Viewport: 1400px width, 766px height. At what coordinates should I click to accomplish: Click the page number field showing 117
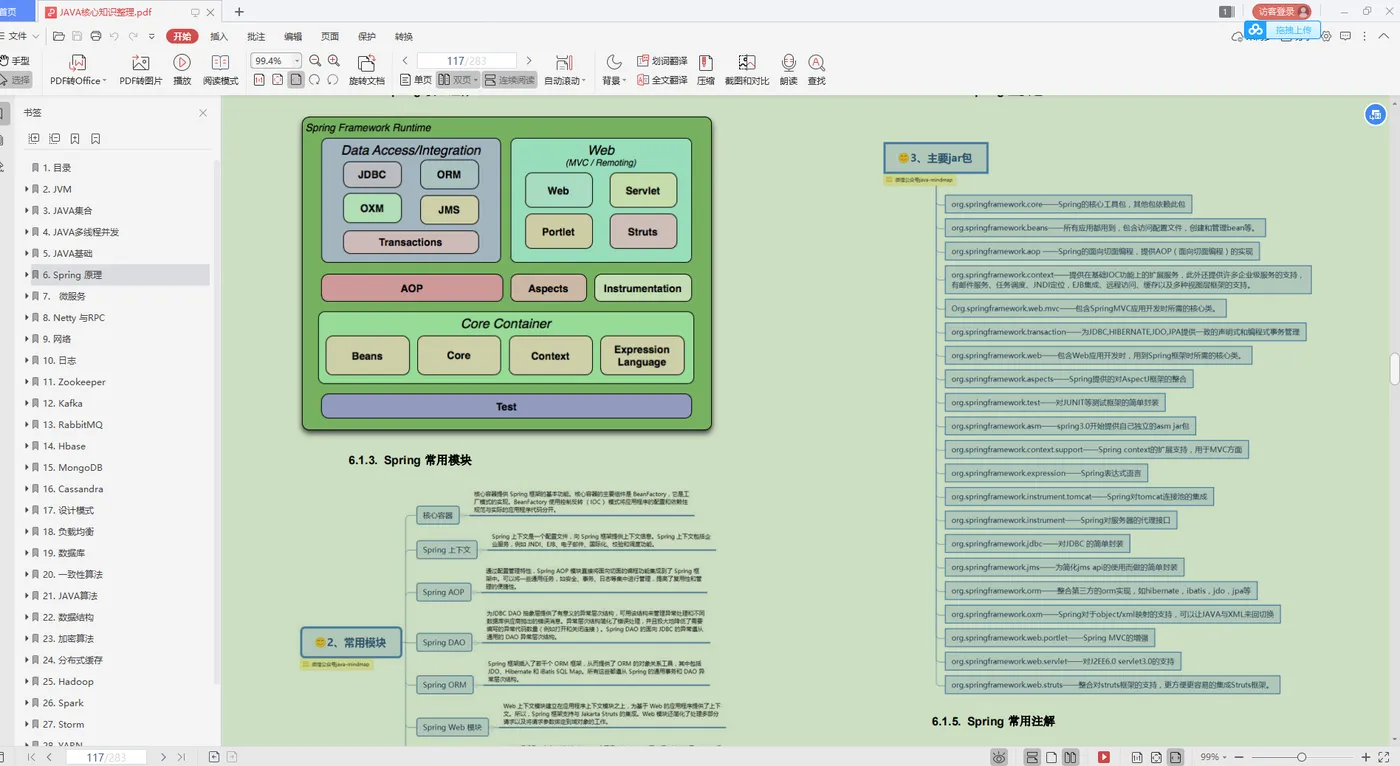click(466, 61)
